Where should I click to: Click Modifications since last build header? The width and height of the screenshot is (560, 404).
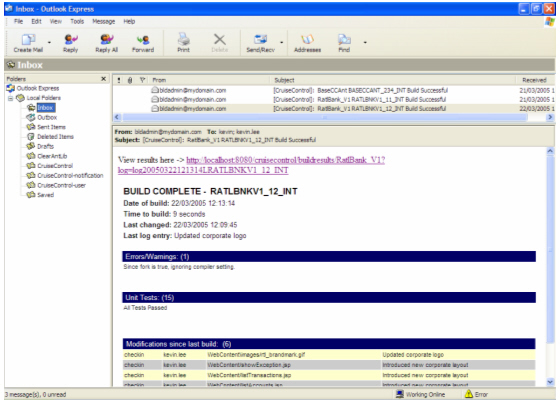[x=329, y=344]
